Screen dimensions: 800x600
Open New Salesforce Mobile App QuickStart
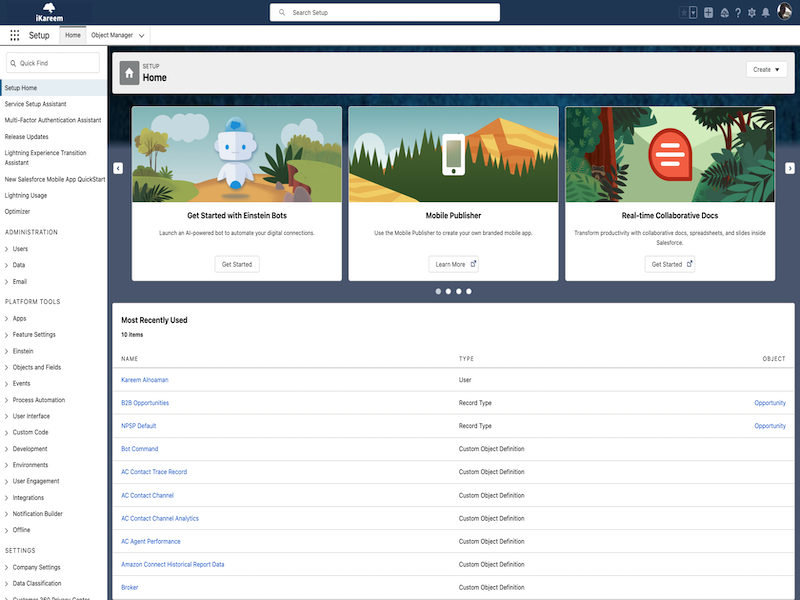55,179
